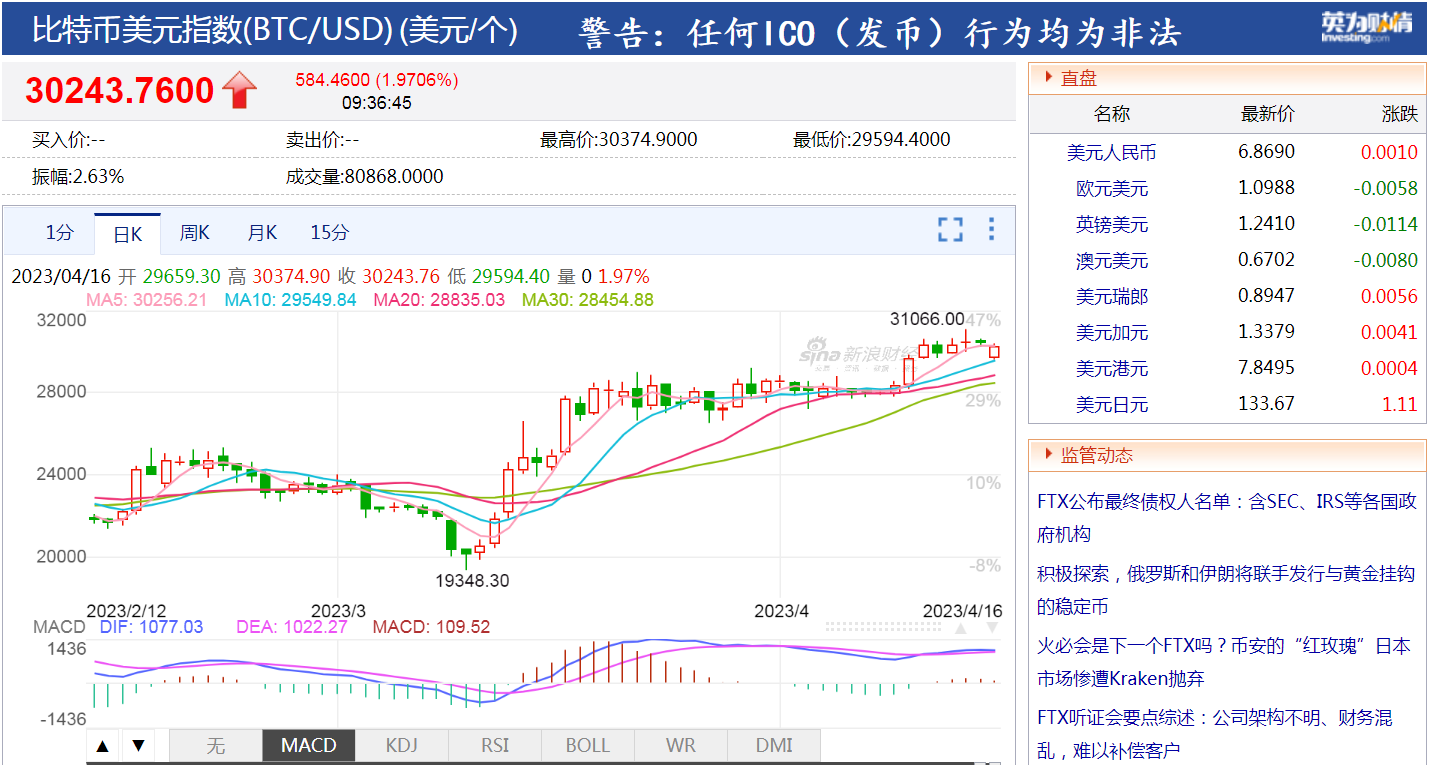Click the ▼ zoom button below the chart
Screen dimensions: 1430x765
pyautogui.click(x=137, y=745)
